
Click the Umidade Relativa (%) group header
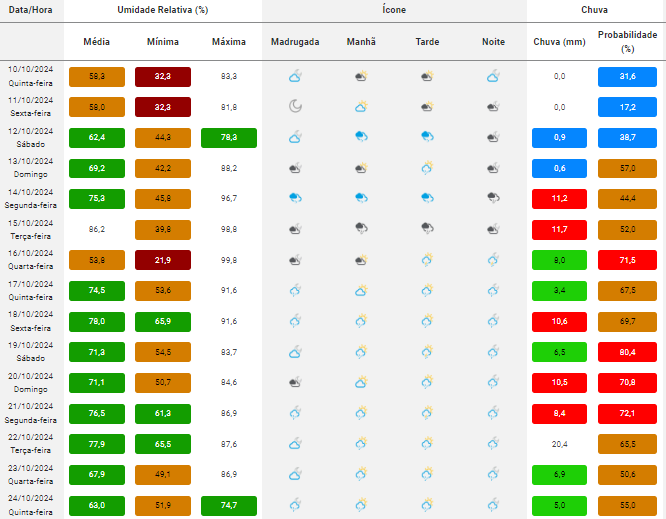click(163, 9)
